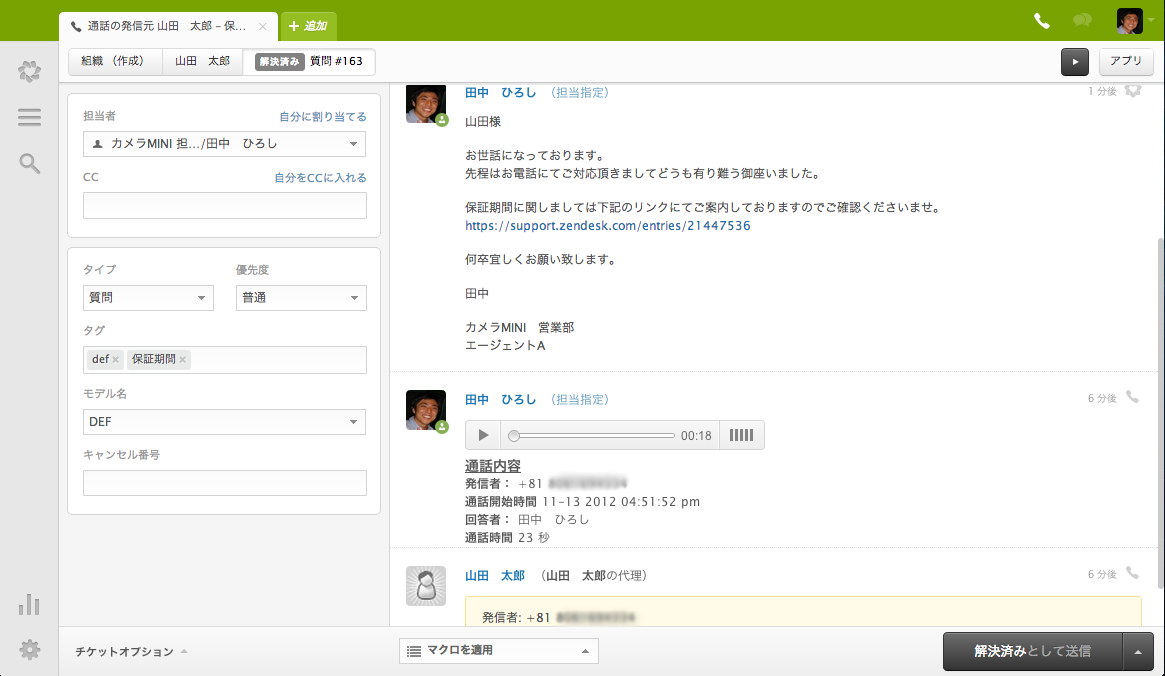Open the support.zendesk.com entries link
This screenshot has height=676, width=1165.
click(608, 225)
